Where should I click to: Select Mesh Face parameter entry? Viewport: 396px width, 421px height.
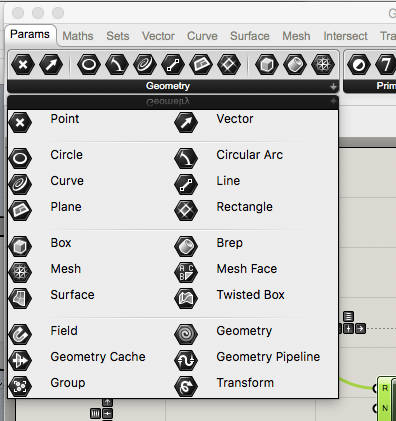coord(226,272)
